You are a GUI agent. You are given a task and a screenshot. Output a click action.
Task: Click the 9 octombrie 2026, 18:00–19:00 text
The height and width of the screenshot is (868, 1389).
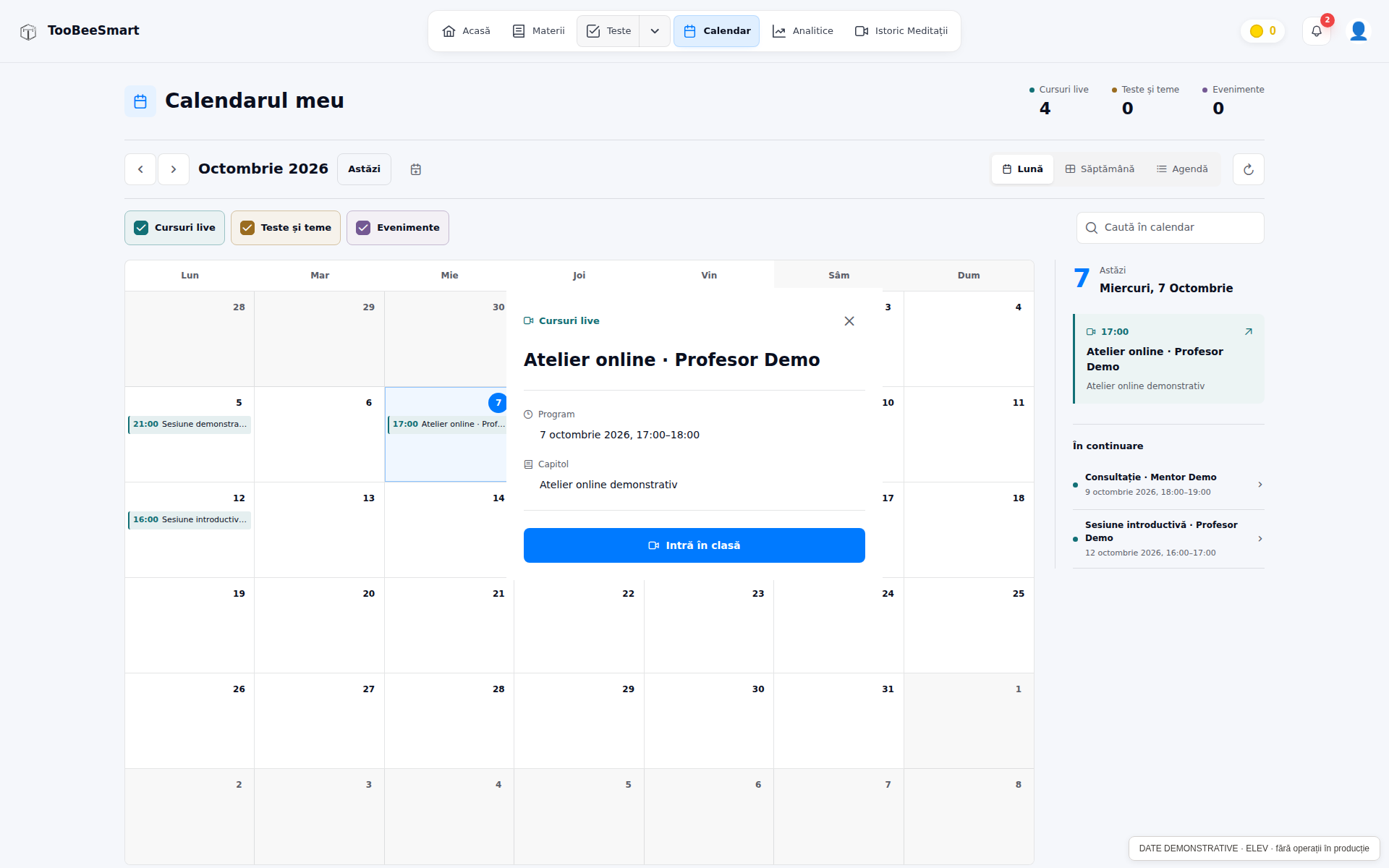[1147, 492]
